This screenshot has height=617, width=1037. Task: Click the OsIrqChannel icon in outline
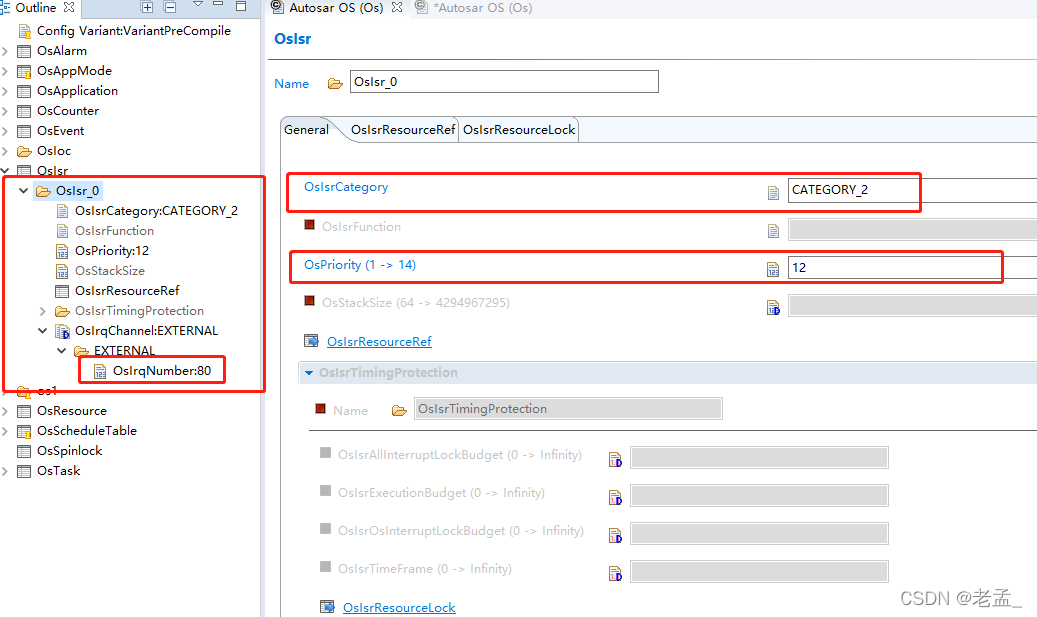(62, 331)
